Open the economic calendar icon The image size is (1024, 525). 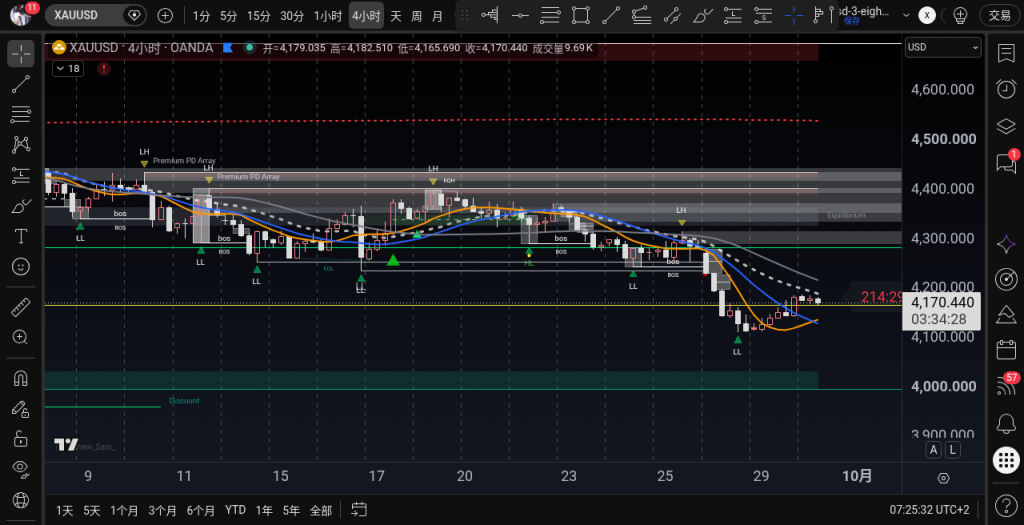(x=1006, y=349)
